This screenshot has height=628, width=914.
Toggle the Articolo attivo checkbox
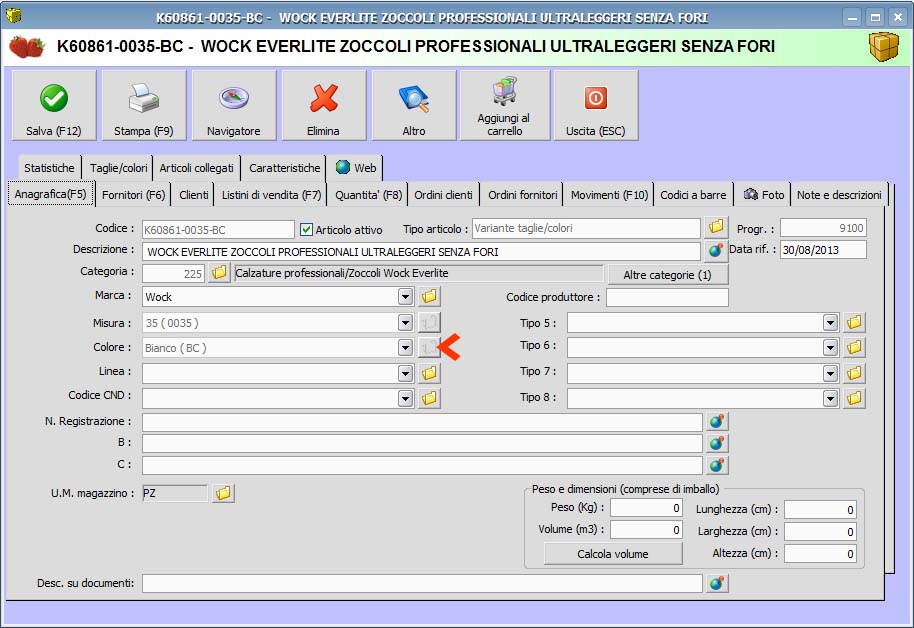pos(306,229)
